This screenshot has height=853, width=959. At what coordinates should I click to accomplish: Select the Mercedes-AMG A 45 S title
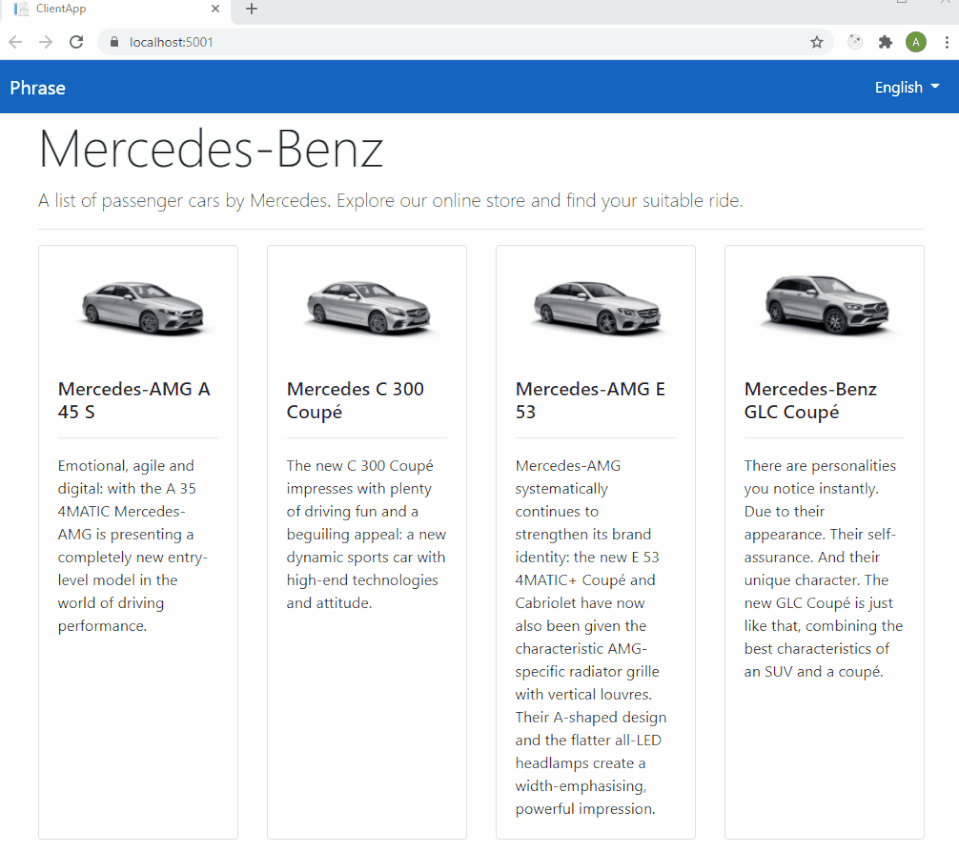135,400
